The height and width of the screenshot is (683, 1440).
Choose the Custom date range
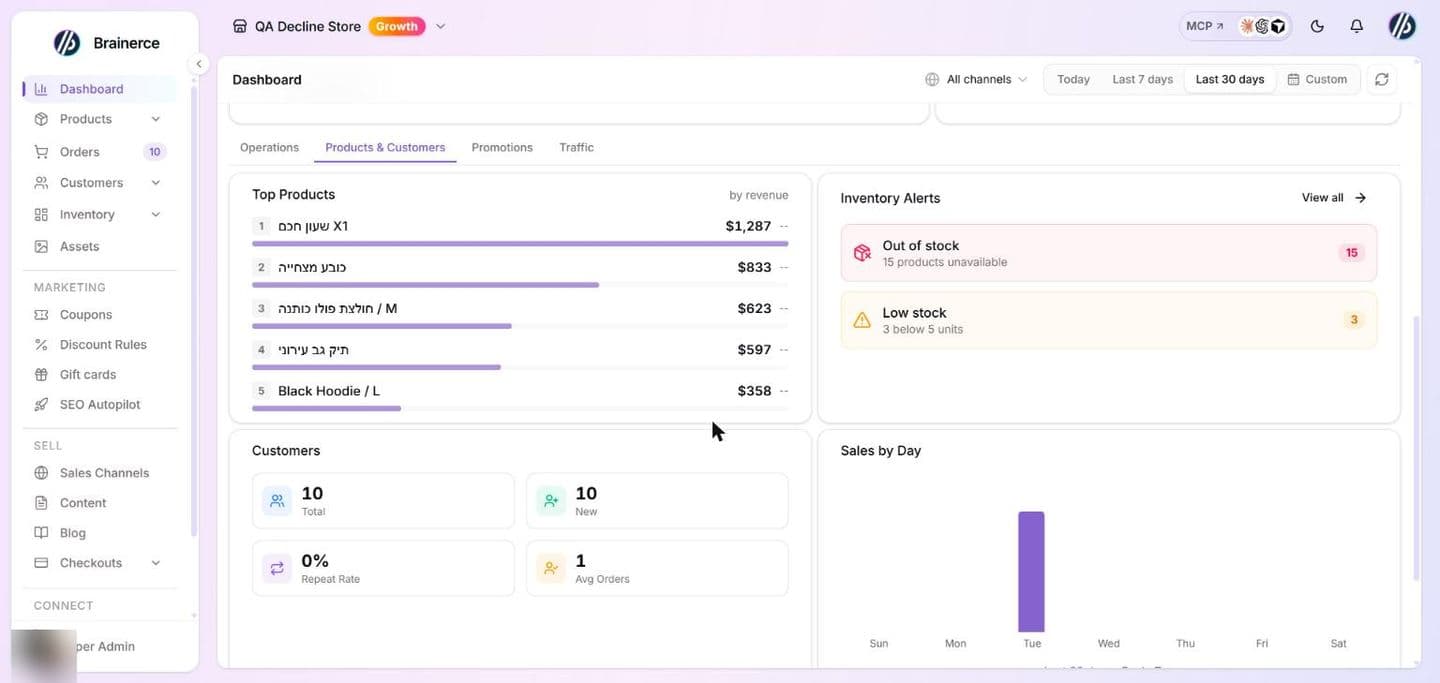1317,79
